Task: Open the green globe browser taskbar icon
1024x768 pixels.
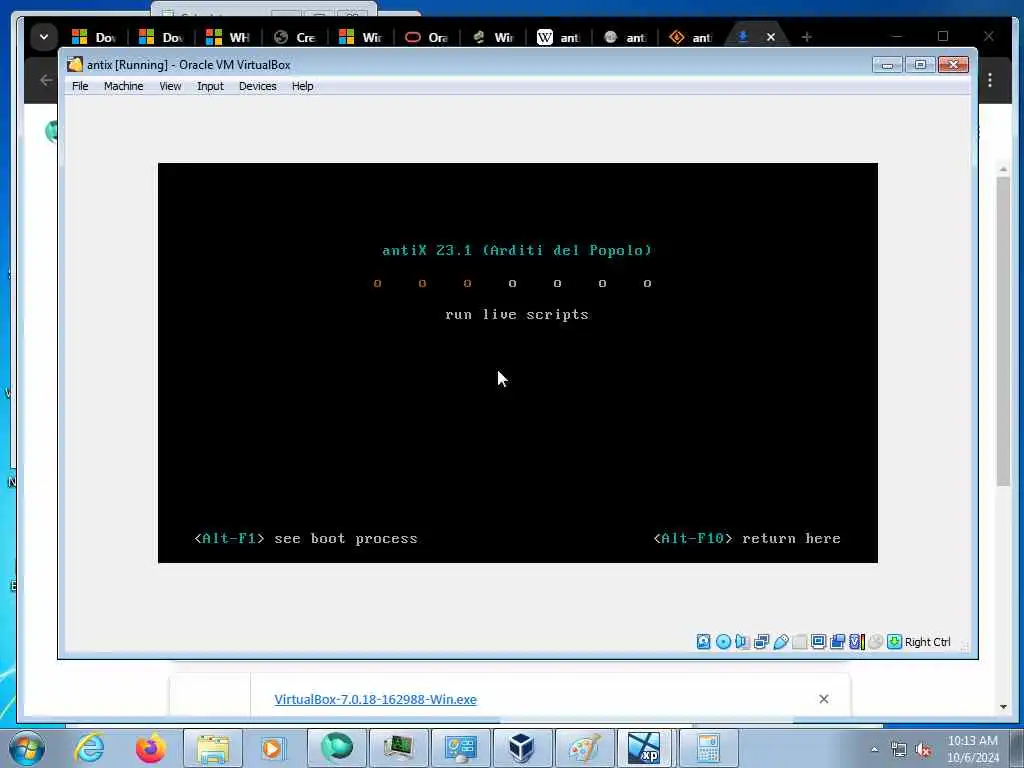Action: point(336,748)
